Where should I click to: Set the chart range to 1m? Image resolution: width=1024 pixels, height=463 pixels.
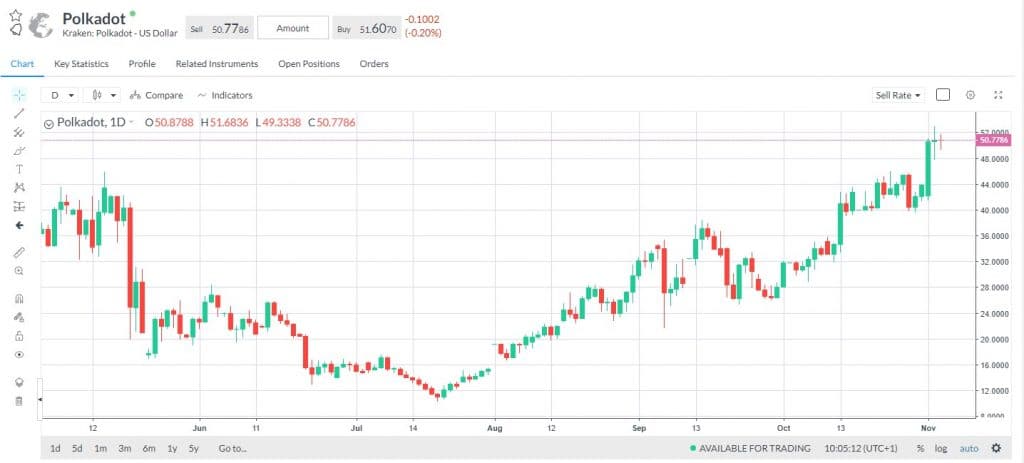(101, 449)
